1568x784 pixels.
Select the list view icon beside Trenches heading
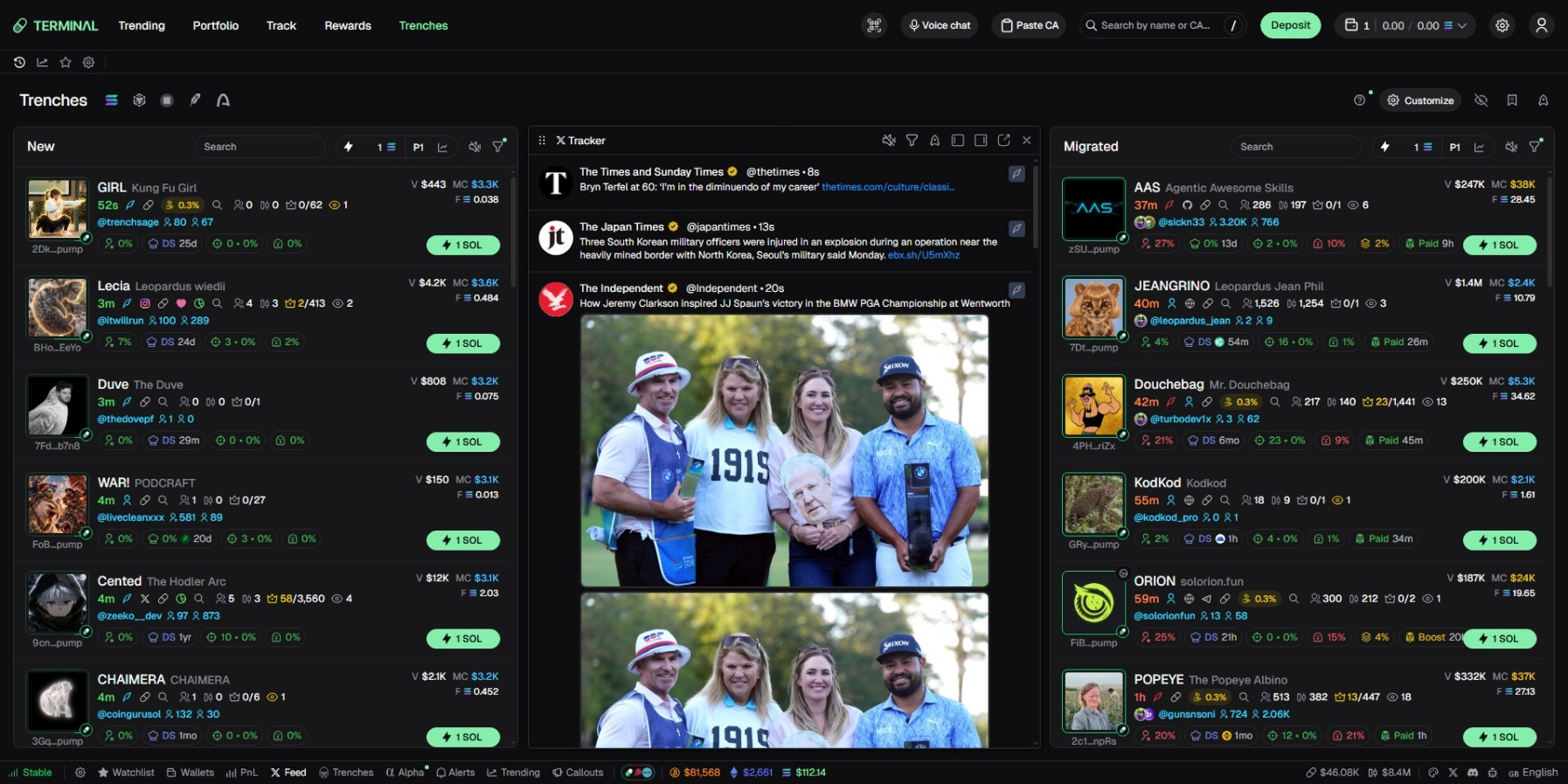(x=111, y=101)
